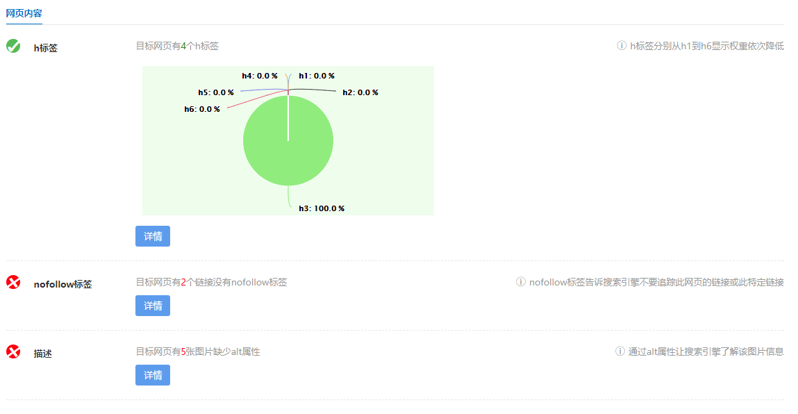
Task: Select the h2: 0.0 % chart label
Action: [360, 93]
